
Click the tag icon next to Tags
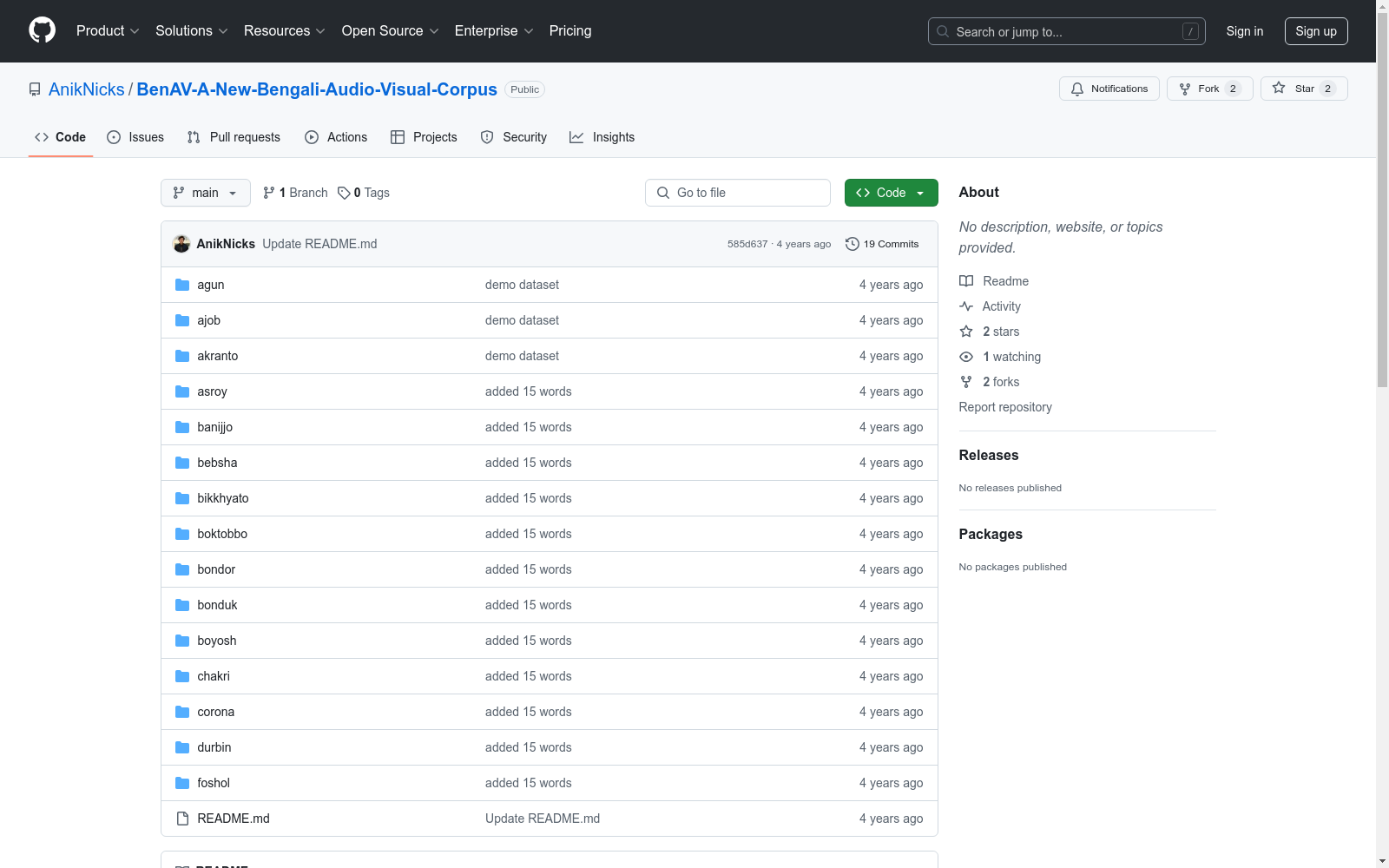(344, 193)
